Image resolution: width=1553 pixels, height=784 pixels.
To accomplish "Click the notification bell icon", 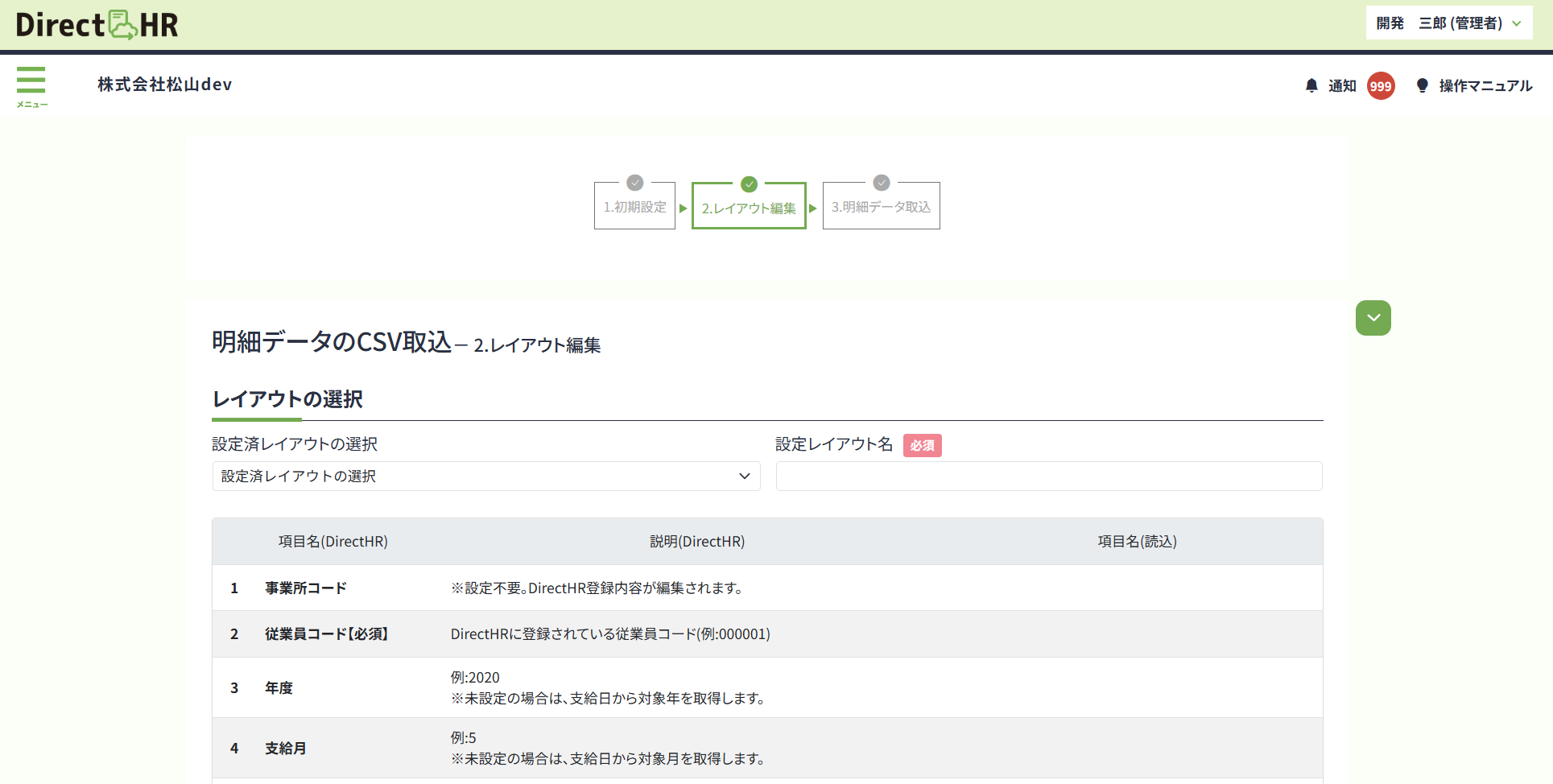I will click(x=1311, y=85).
